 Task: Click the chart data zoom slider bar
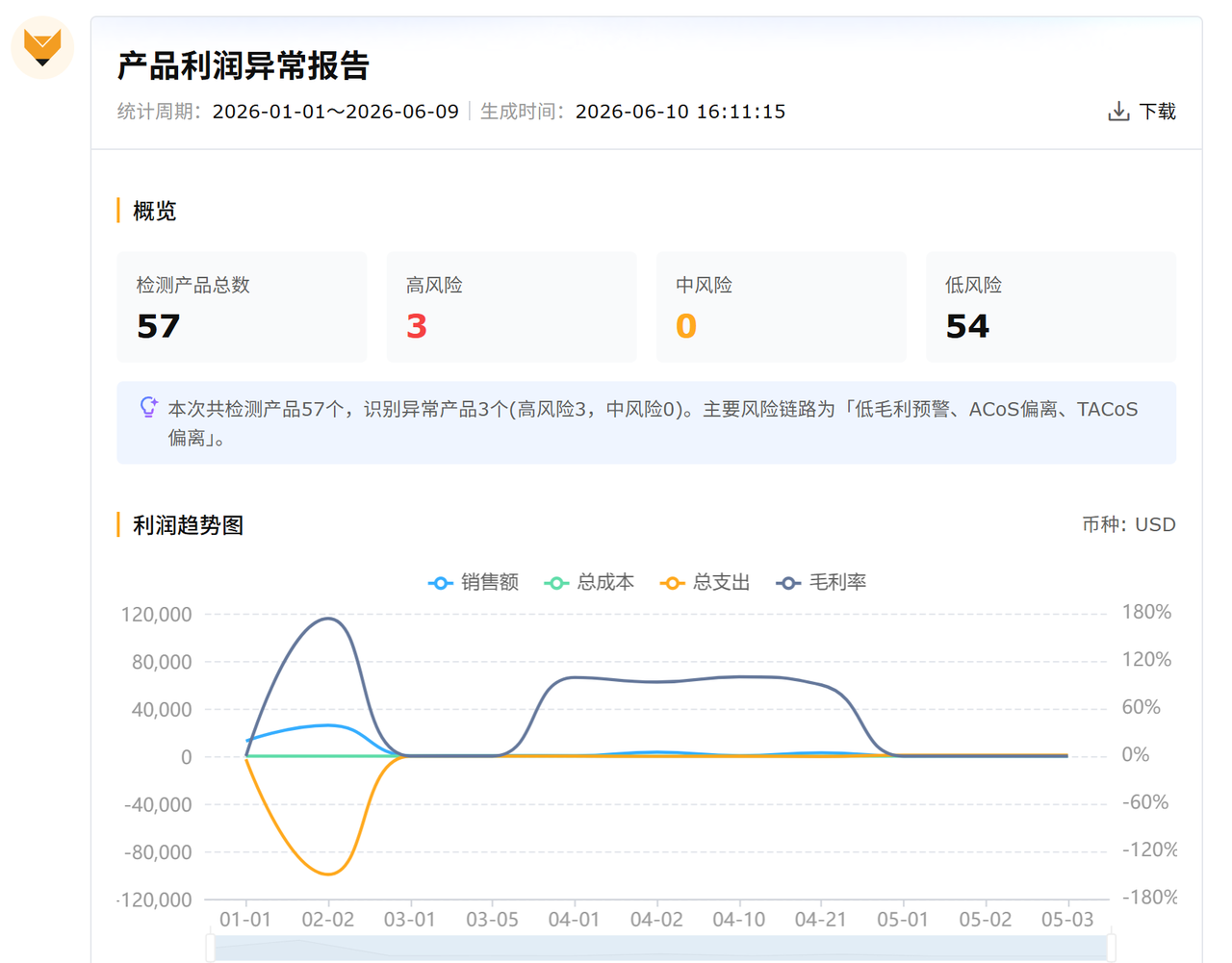point(661,949)
